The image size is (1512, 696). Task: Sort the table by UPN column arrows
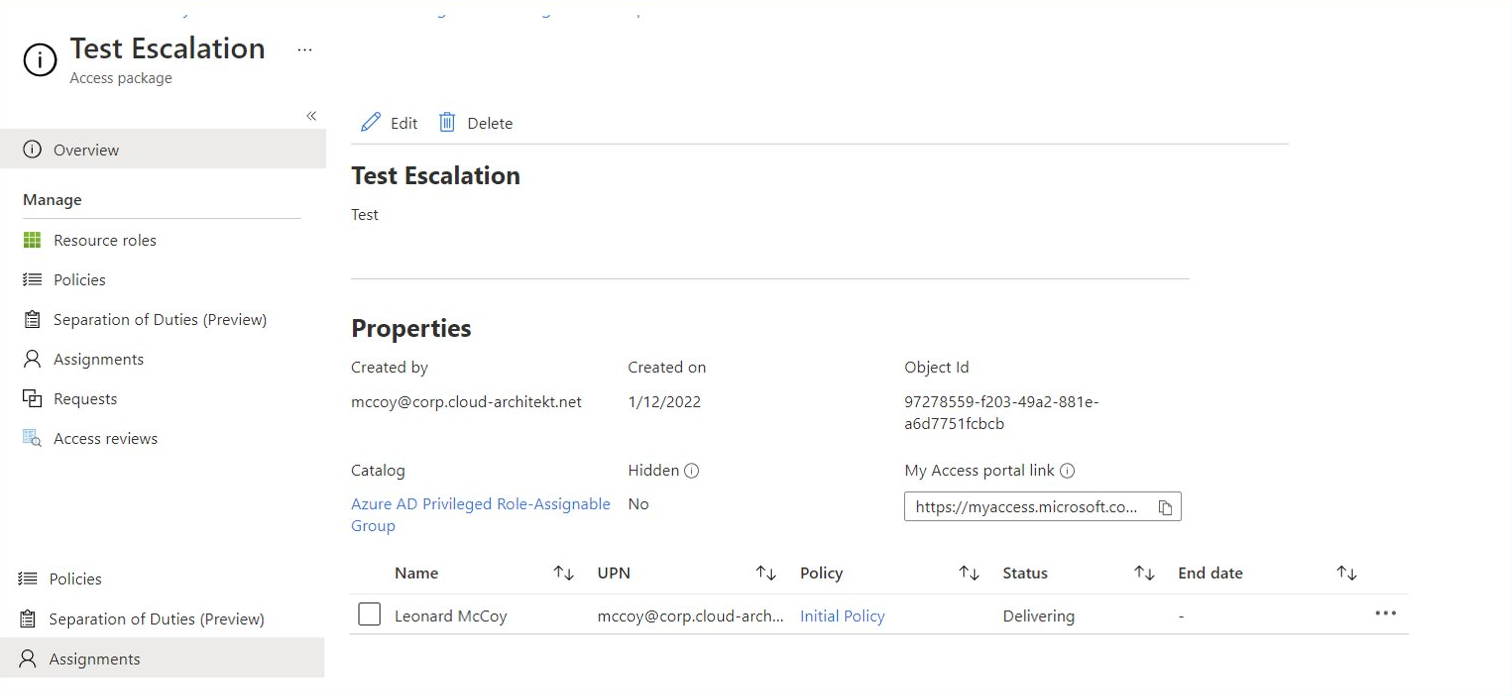pyautogui.click(x=766, y=573)
